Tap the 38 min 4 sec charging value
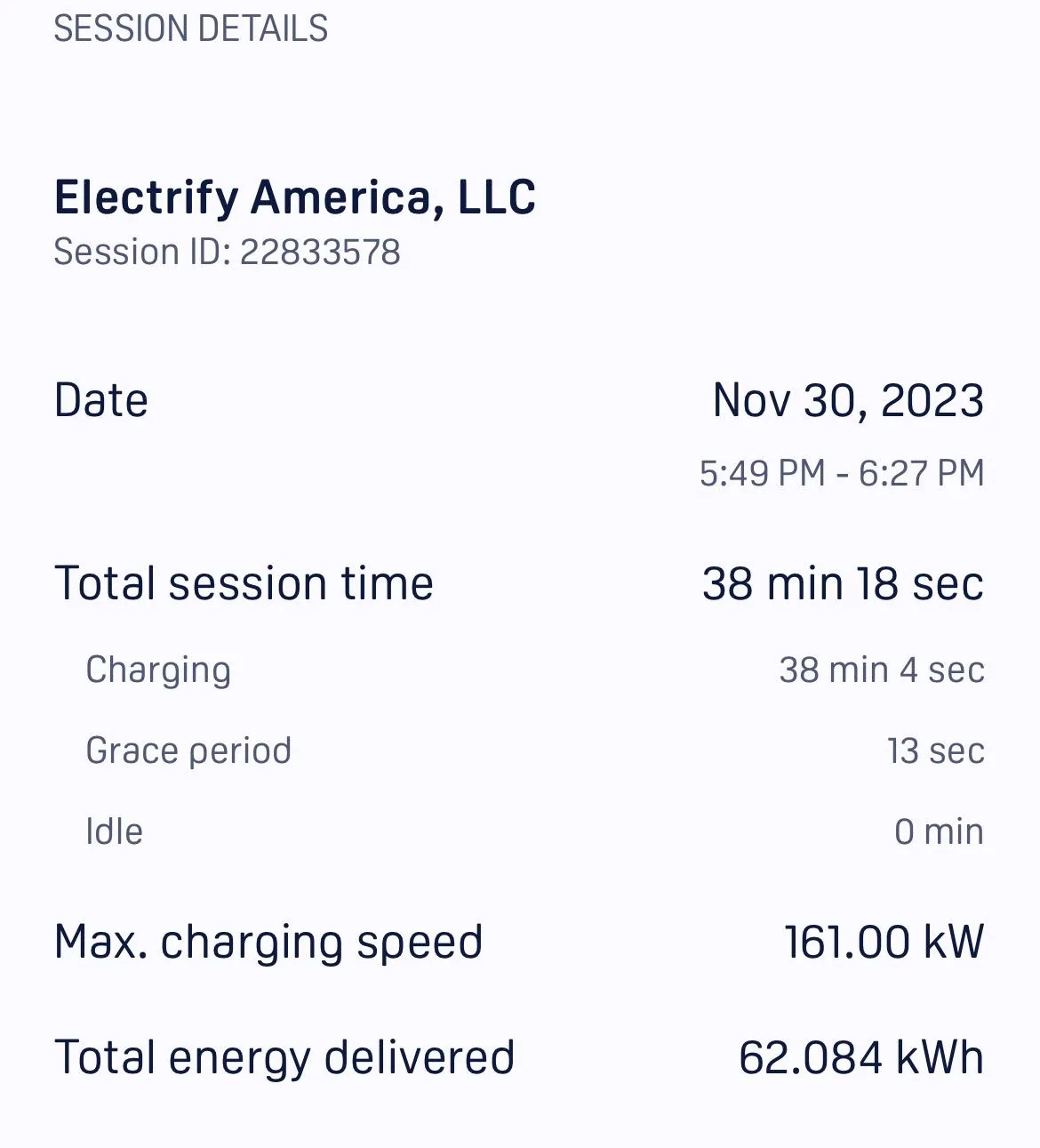Screen dimensions: 1040x1148 882,670
